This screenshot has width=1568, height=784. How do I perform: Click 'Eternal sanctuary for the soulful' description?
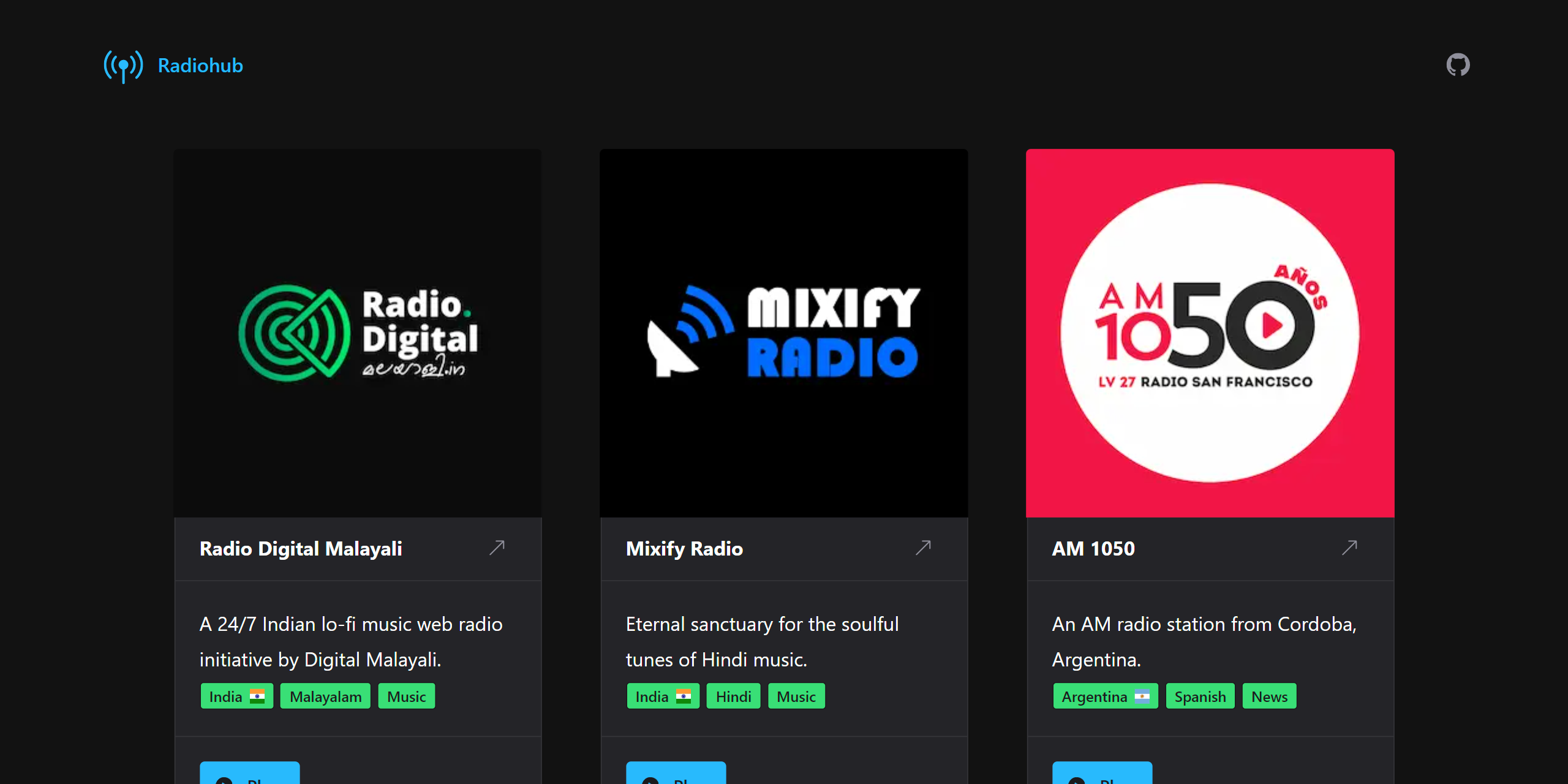(763, 642)
